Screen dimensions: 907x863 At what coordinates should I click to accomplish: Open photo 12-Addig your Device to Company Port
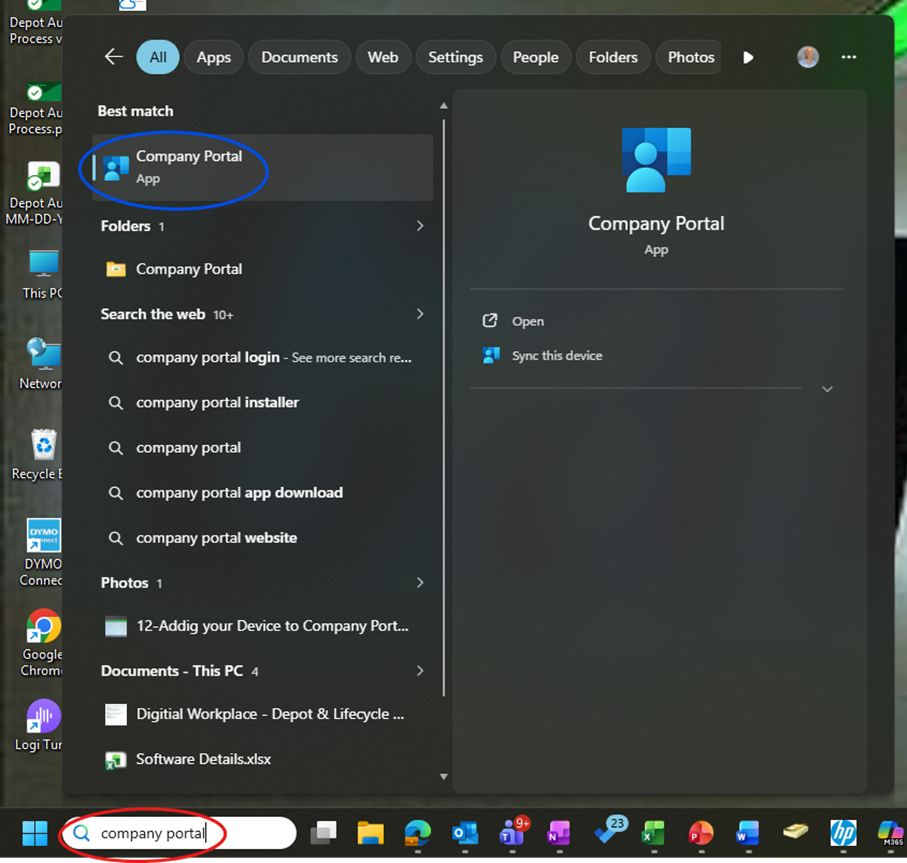point(263,626)
